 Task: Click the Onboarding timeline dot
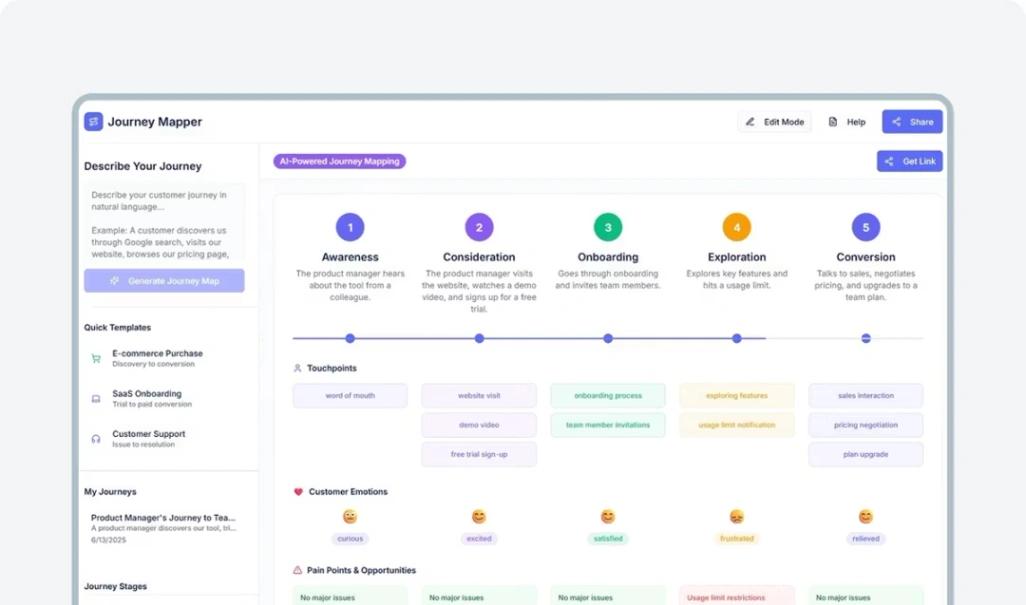click(608, 338)
